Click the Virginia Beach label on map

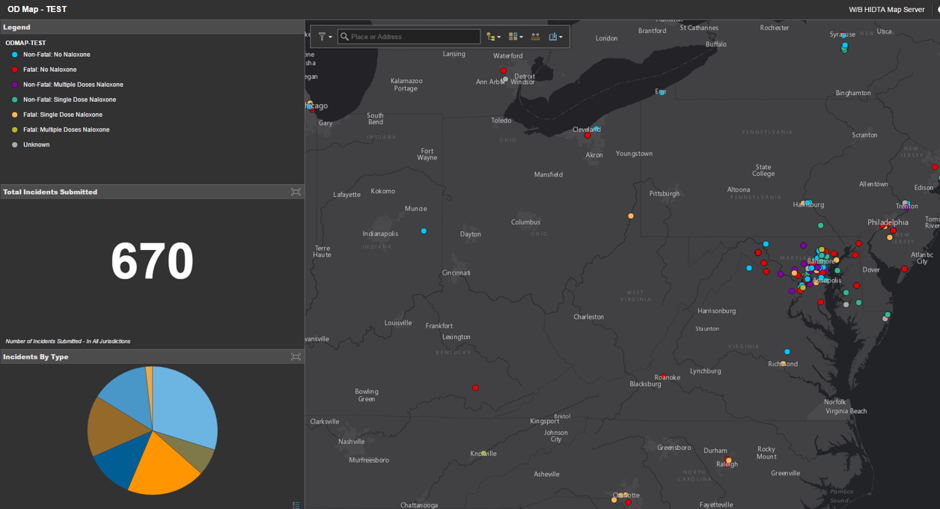tap(846, 411)
